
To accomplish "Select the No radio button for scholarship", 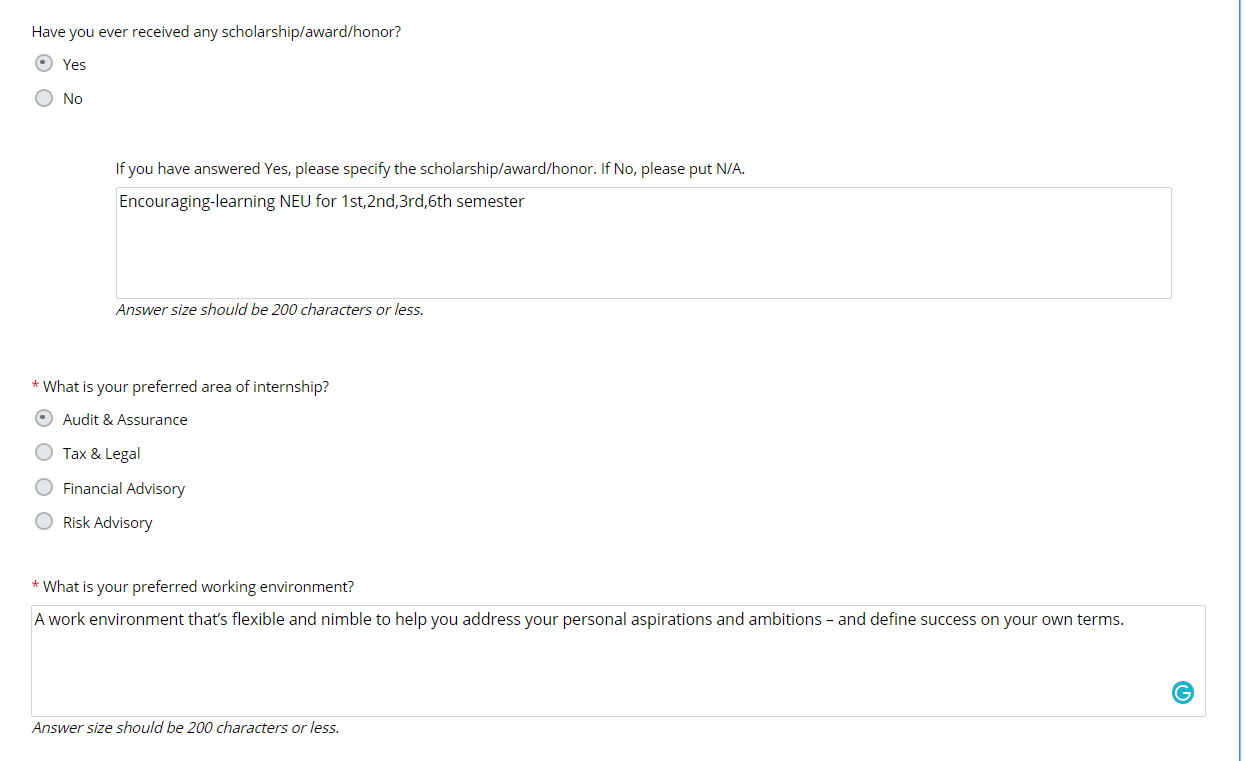I will click(x=44, y=98).
